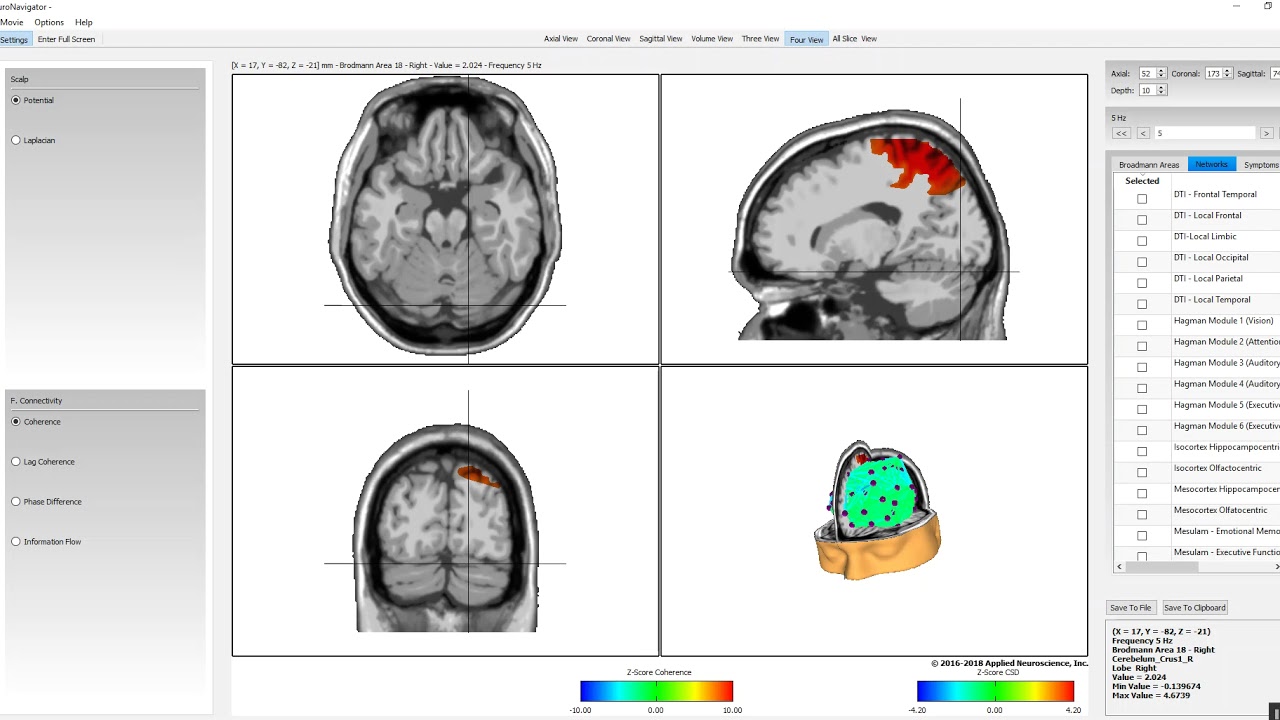
Task: Check DTI - Local Occipital network
Action: [x=1142, y=262]
